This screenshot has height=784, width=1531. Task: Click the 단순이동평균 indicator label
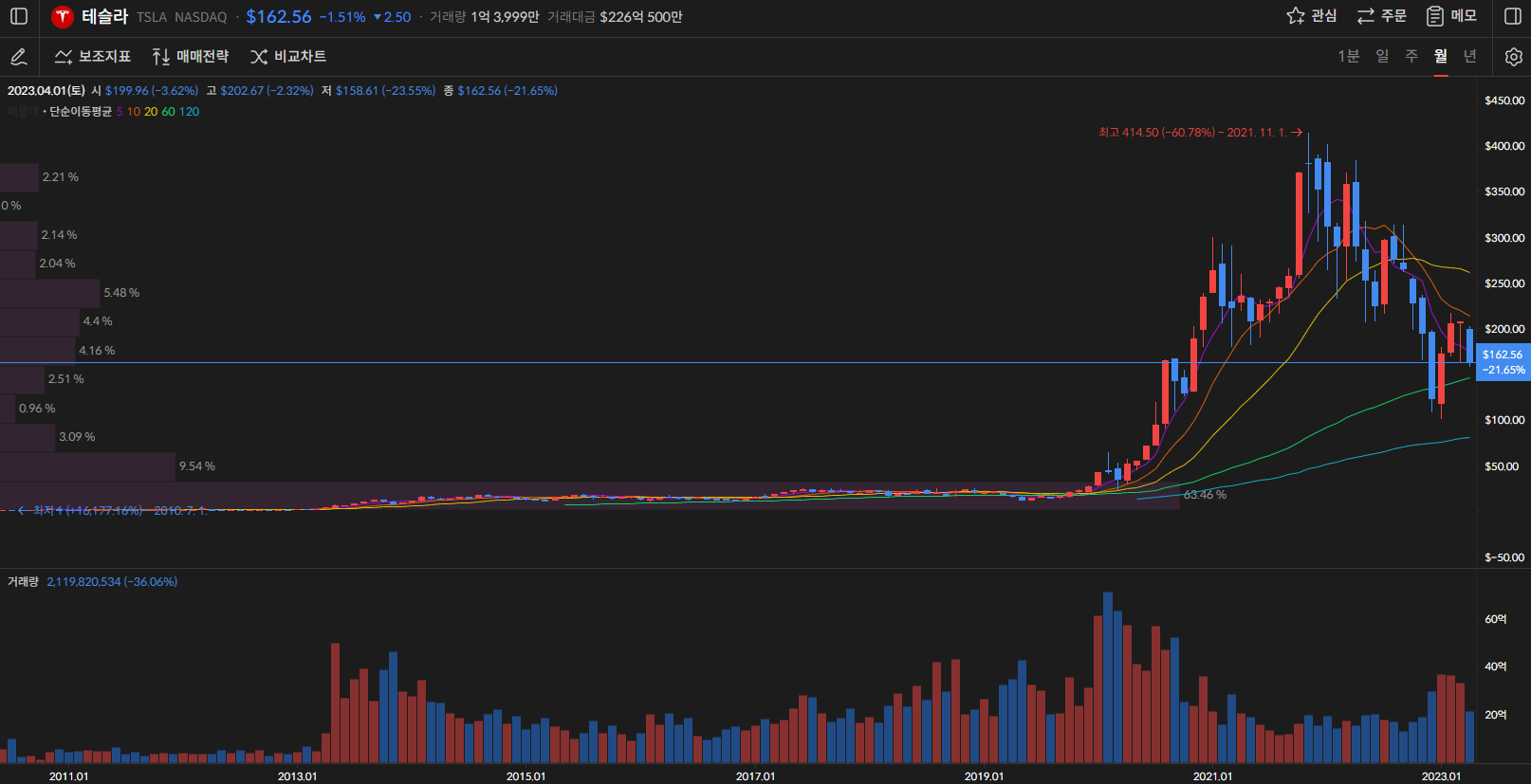[81, 112]
